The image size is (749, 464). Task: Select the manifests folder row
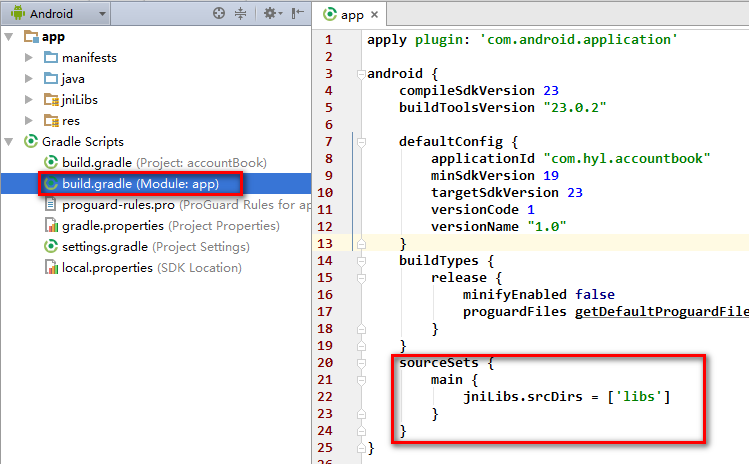click(x=156, y=58)
